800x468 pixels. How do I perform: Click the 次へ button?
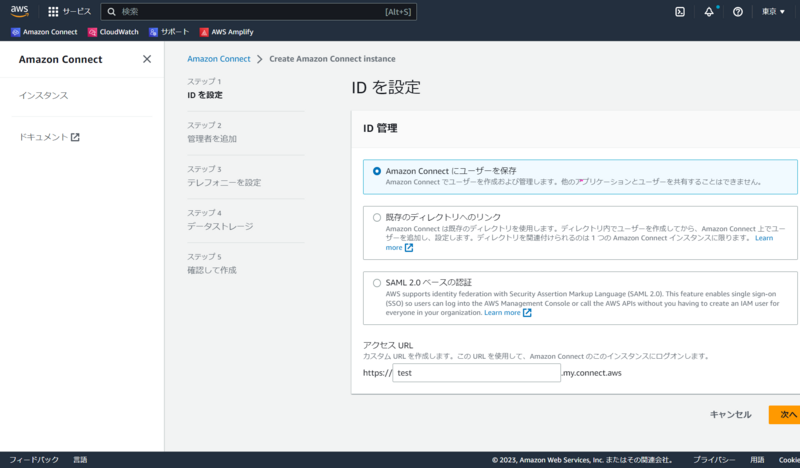coord(786,414)
